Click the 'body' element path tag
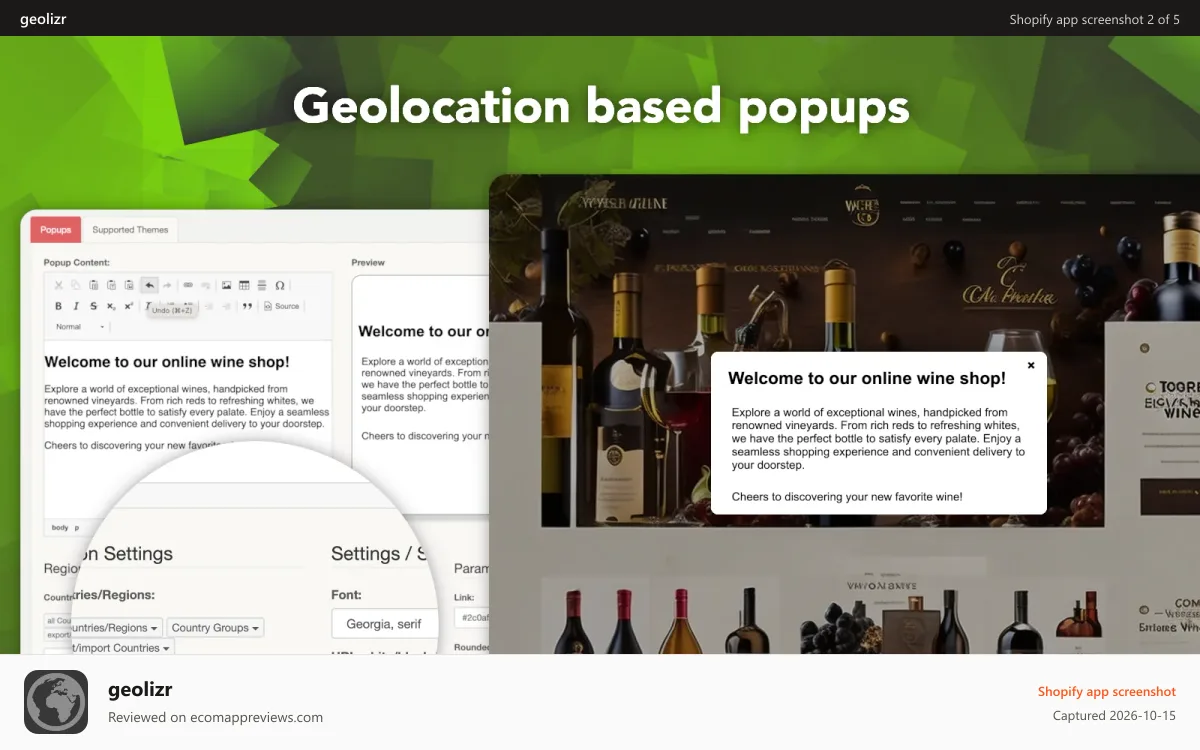Viewport: 1200px width, 750px height. 60,527
